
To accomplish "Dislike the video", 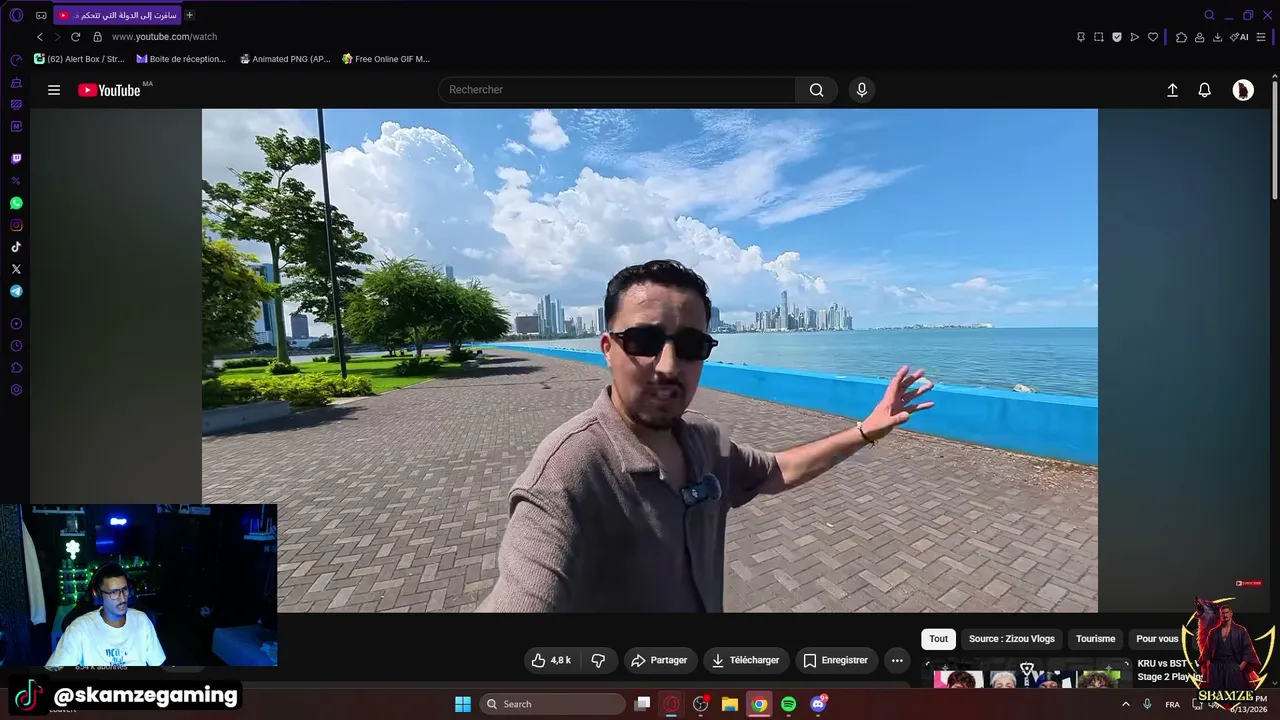I will (598, 660).
